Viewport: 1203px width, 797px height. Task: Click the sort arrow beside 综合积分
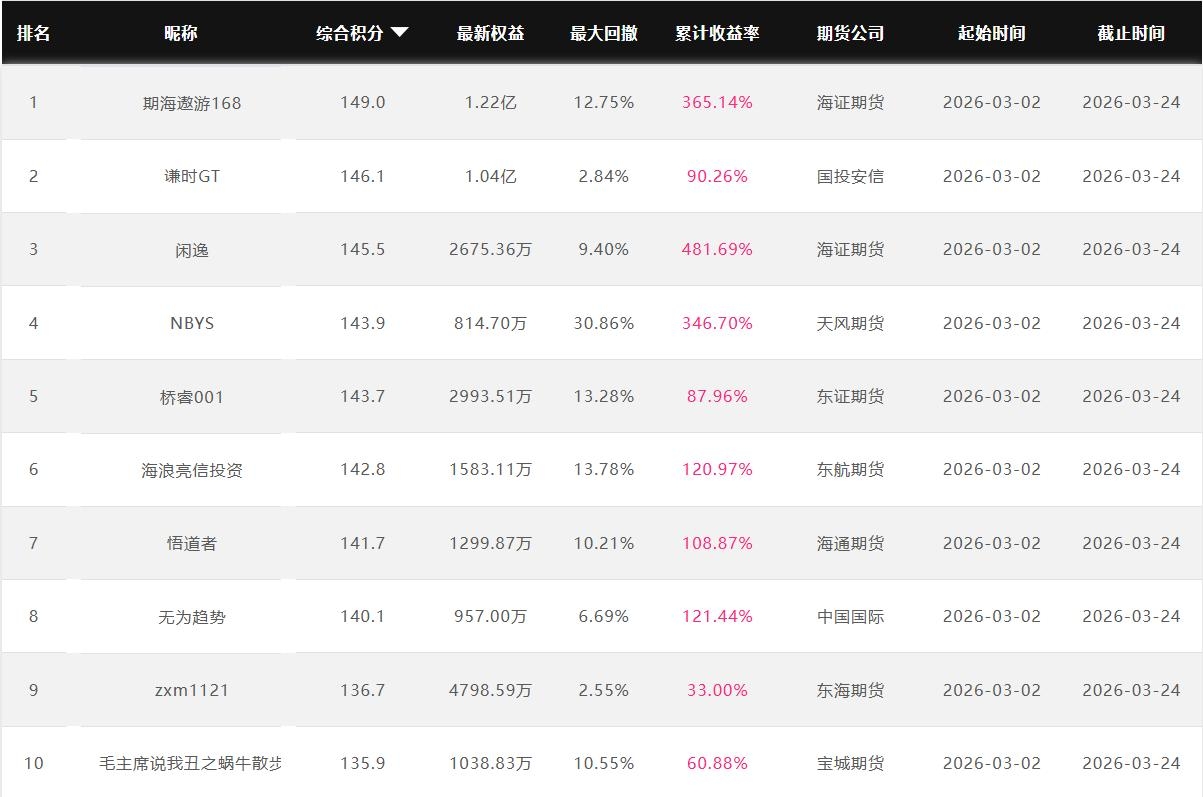[400, 32]
